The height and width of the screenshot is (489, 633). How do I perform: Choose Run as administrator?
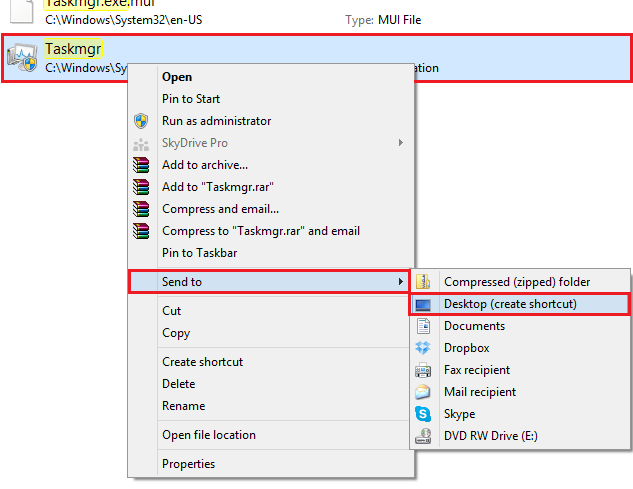point(271,121)
